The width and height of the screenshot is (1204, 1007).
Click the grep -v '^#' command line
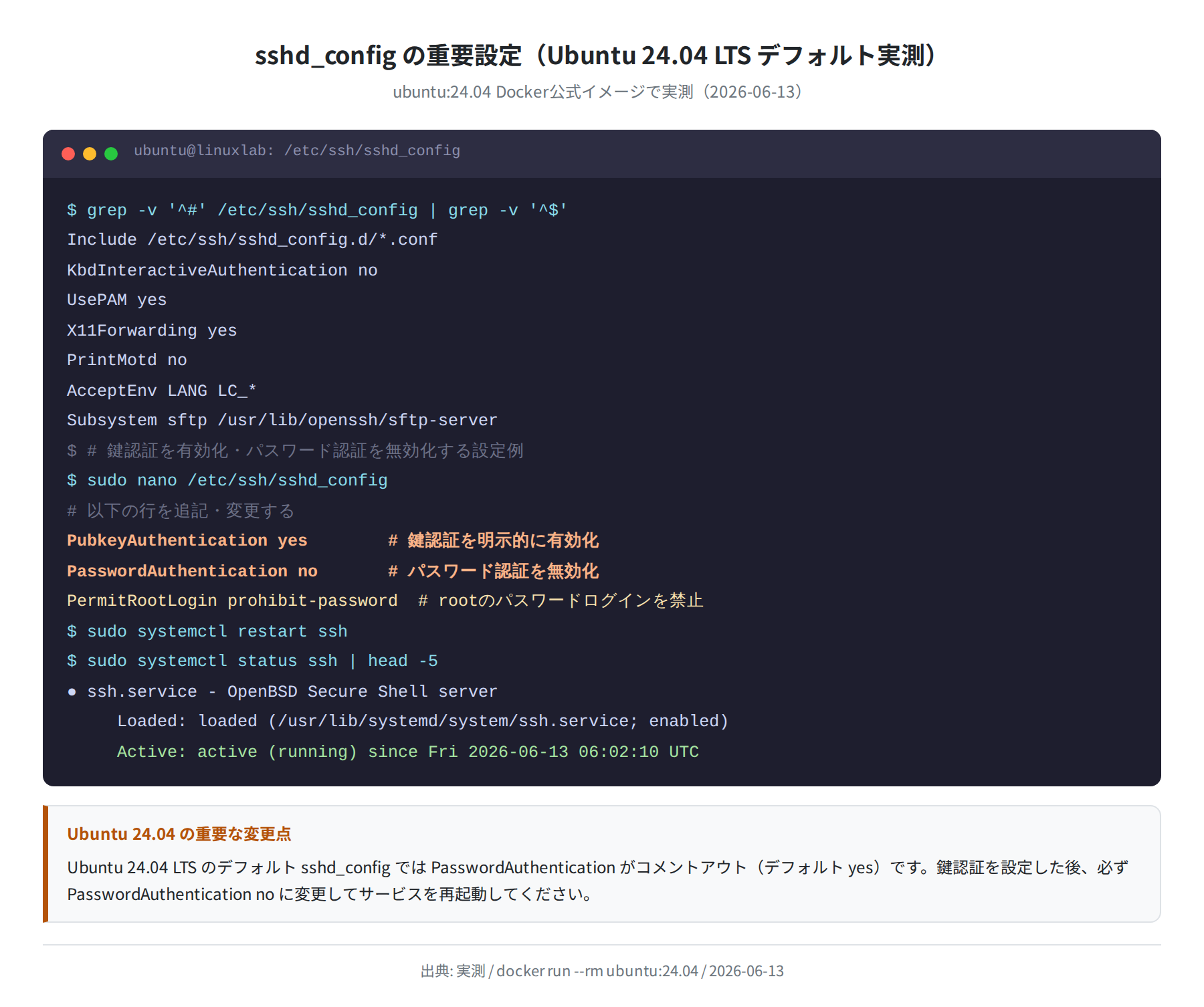click(x=317, y=210)
